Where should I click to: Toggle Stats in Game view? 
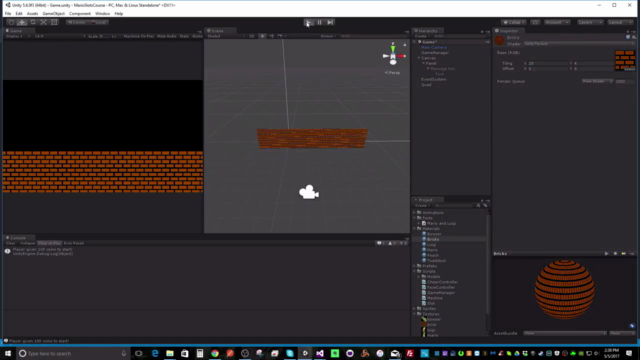(184, 36)
